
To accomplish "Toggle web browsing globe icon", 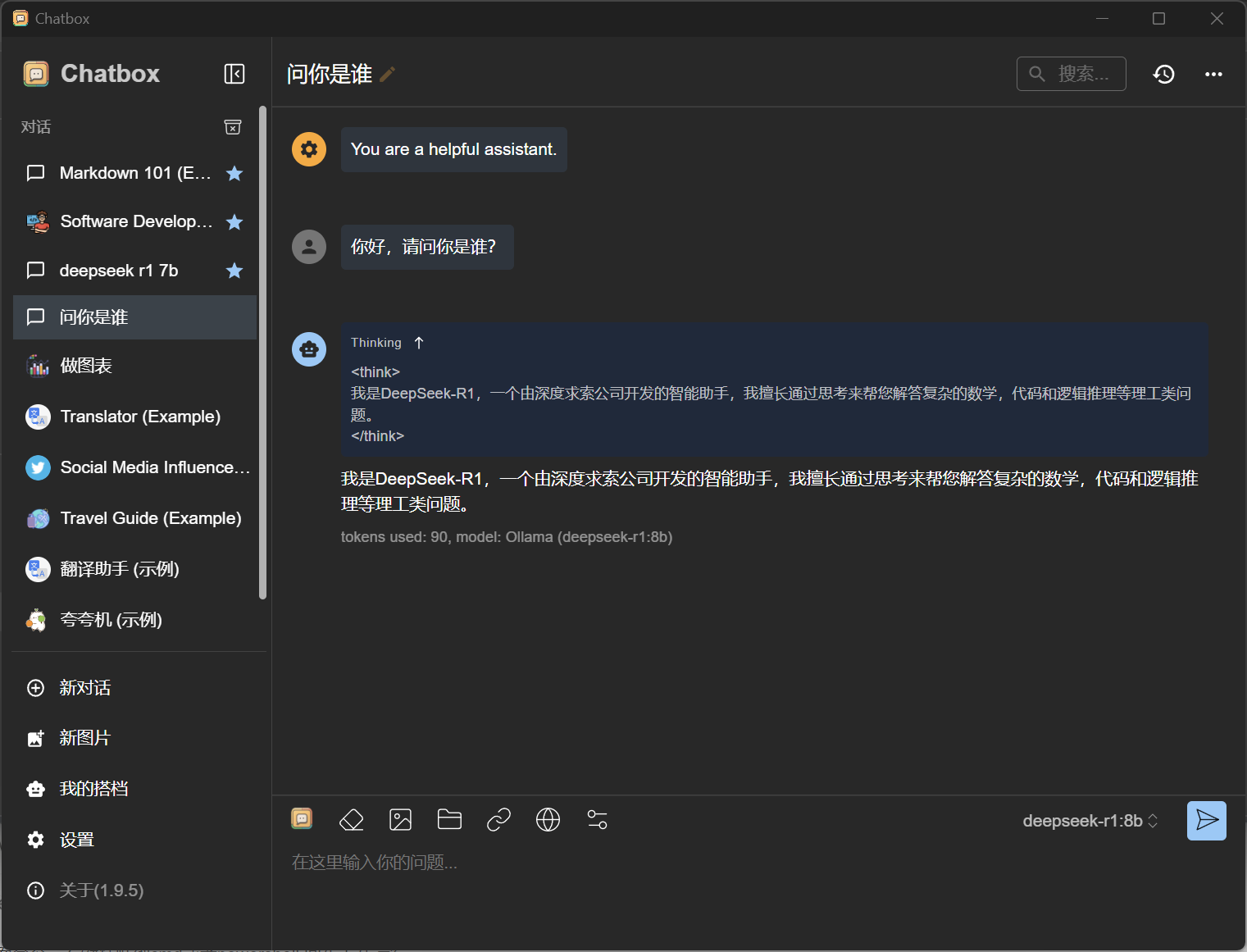I will tap(548, 819).
